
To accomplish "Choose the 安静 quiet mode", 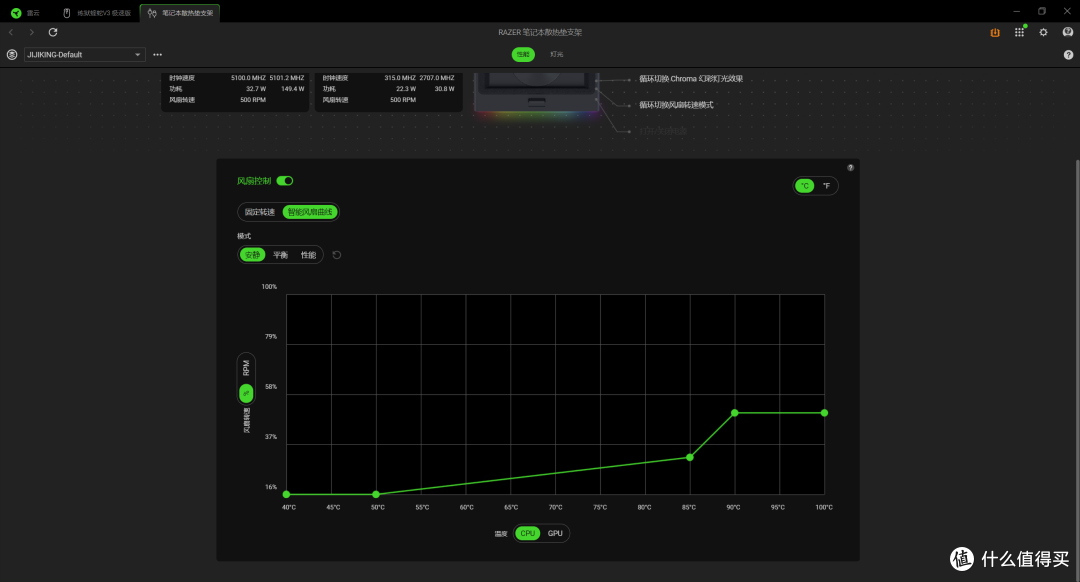I will [253, 255].
